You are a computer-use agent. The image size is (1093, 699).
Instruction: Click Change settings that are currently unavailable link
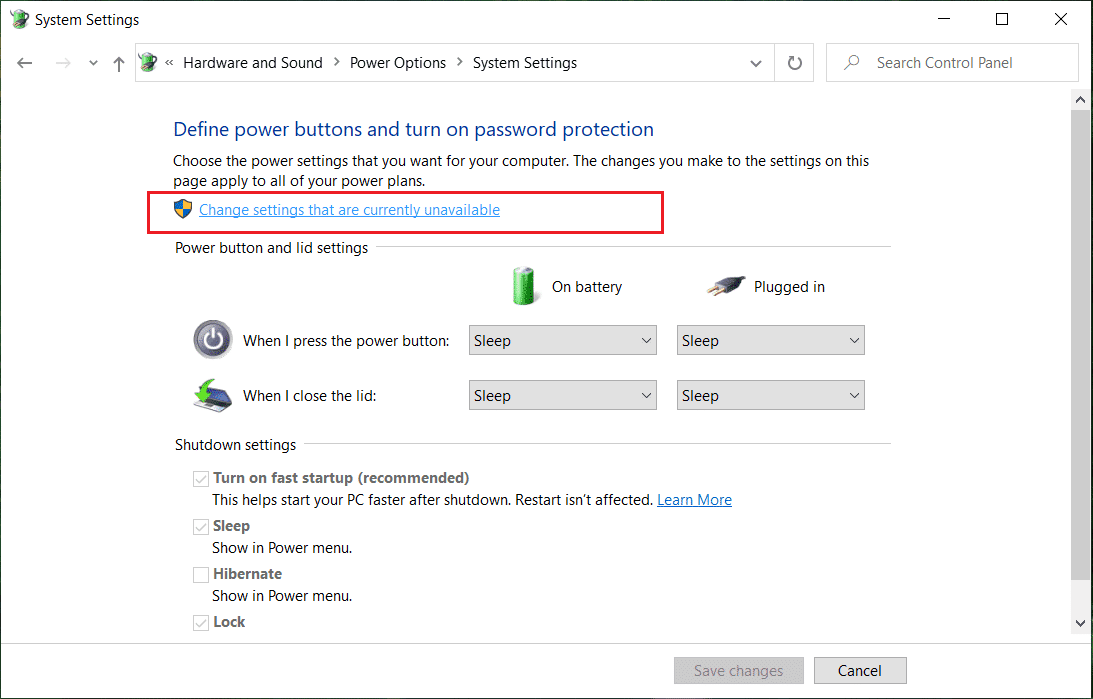point(348,209)
